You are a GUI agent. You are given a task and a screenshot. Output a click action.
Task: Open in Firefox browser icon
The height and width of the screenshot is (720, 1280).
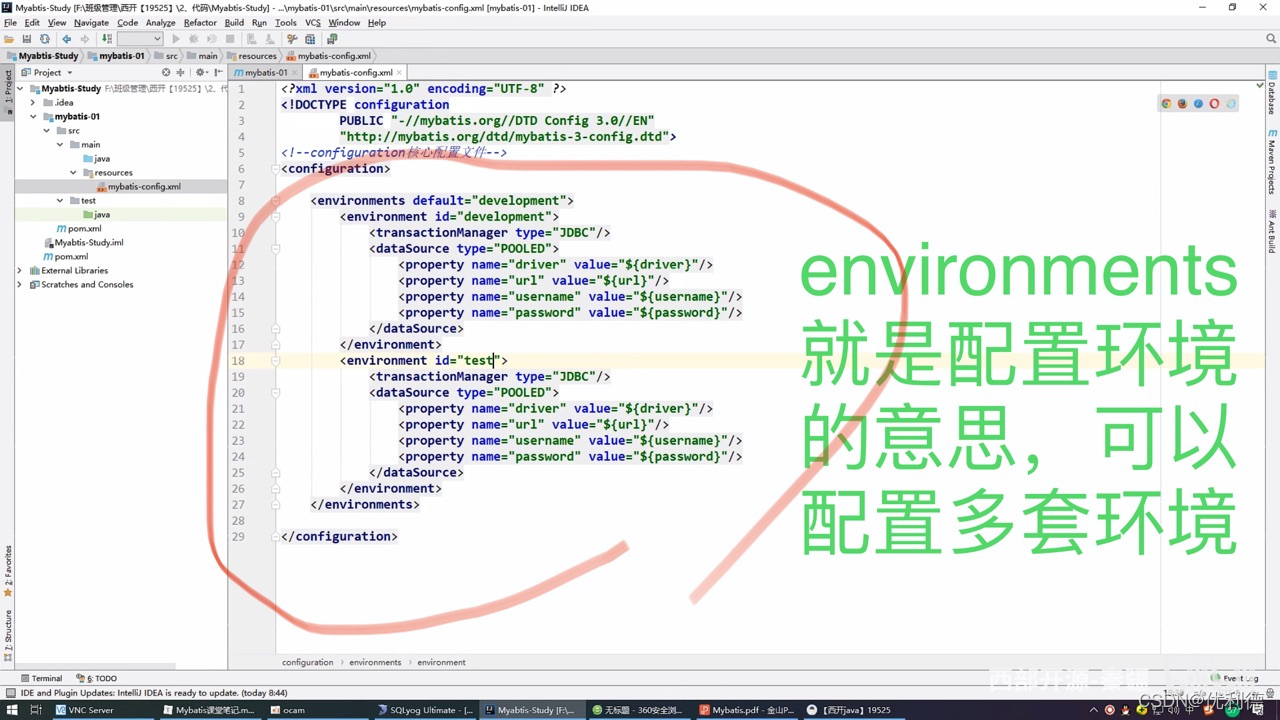1182,104
